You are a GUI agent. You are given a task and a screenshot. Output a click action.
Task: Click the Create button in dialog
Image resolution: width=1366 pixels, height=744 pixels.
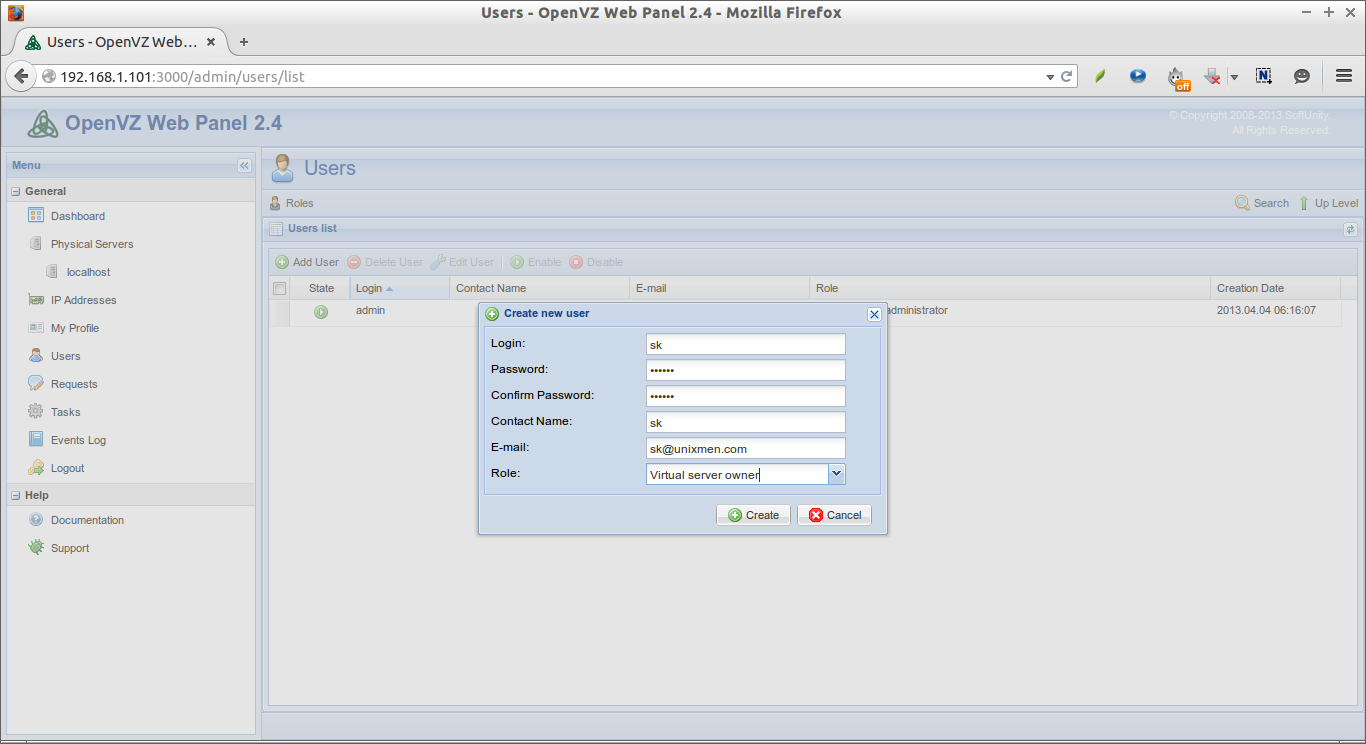pos(753,515)
